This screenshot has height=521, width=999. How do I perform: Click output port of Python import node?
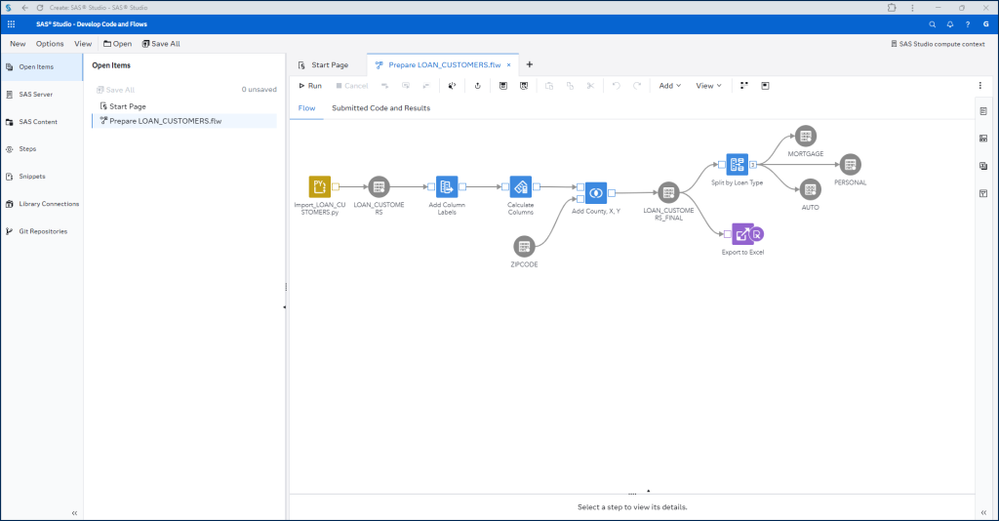coord(336,187)
